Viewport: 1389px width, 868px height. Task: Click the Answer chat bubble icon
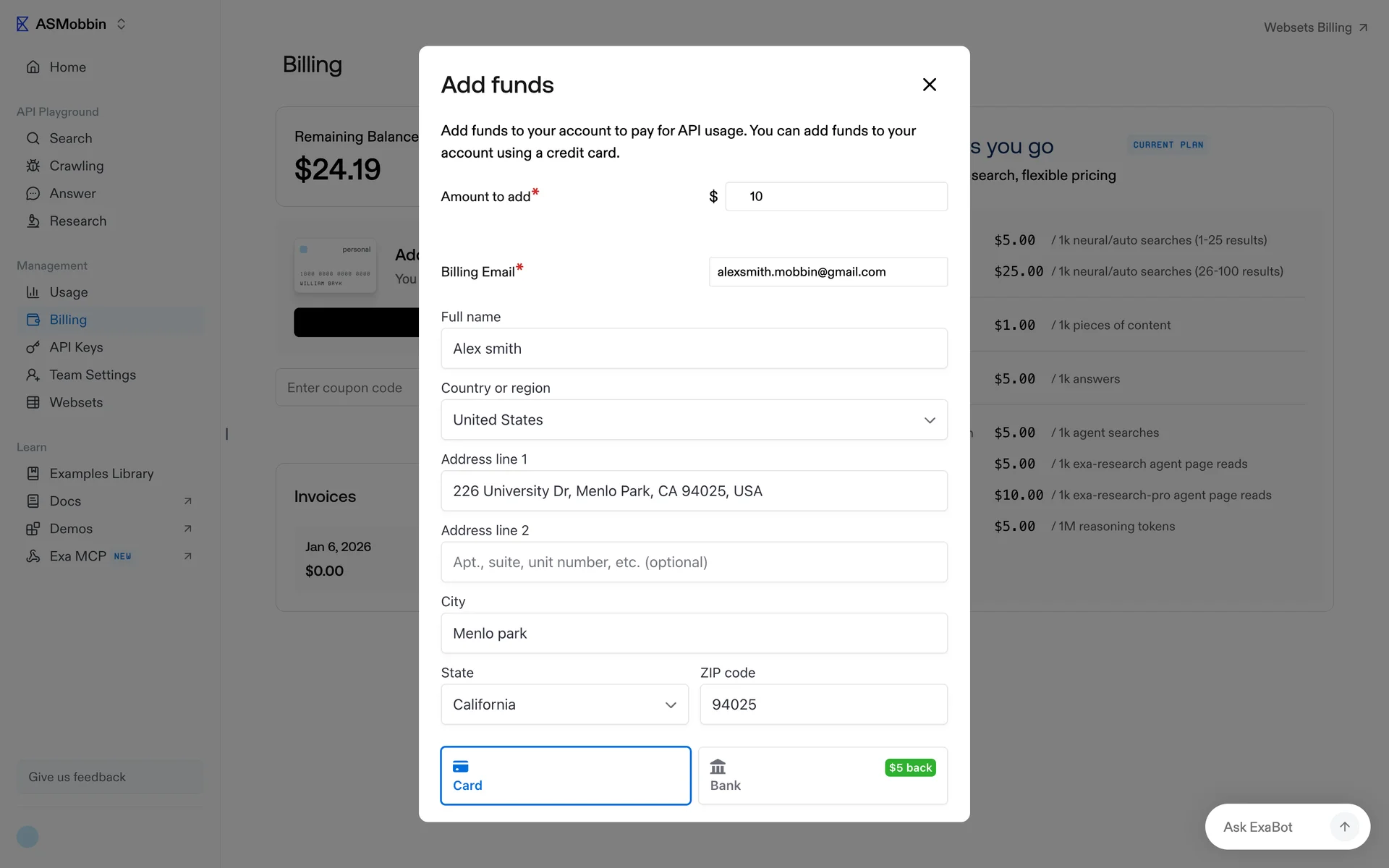coord(33,194)
